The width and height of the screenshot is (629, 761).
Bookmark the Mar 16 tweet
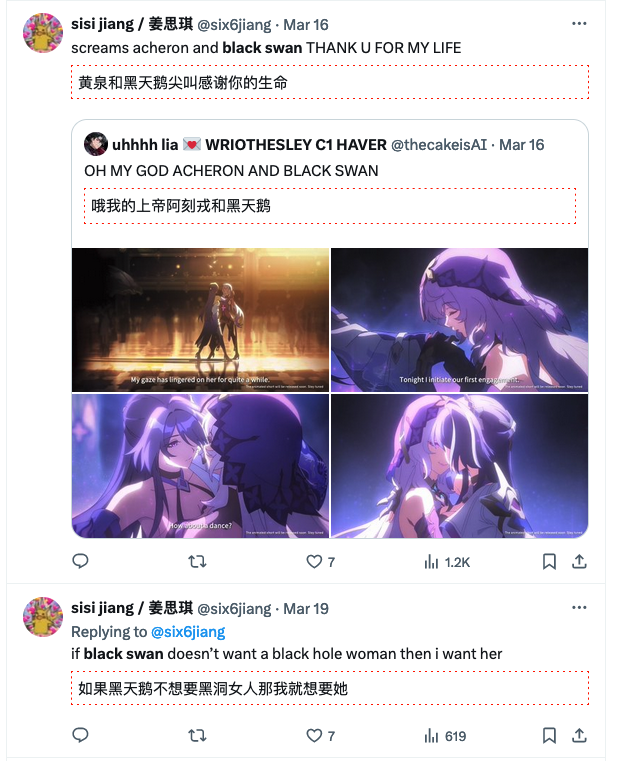(x=549, y=562)
